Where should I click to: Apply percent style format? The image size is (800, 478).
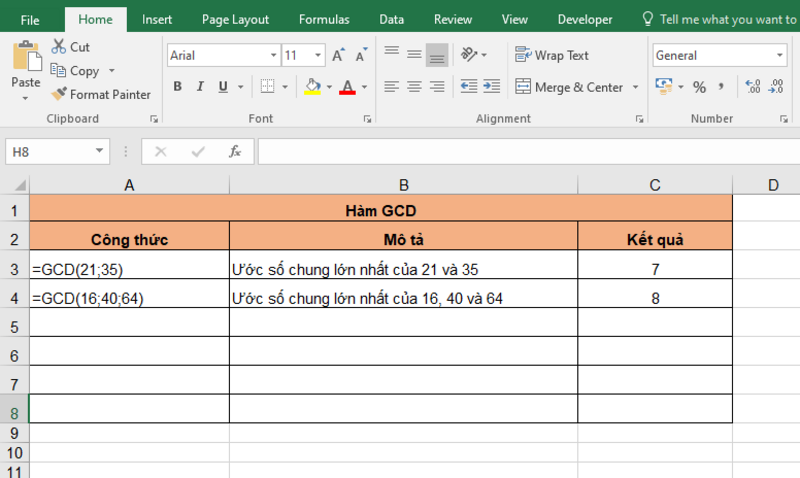coord(699,87)
